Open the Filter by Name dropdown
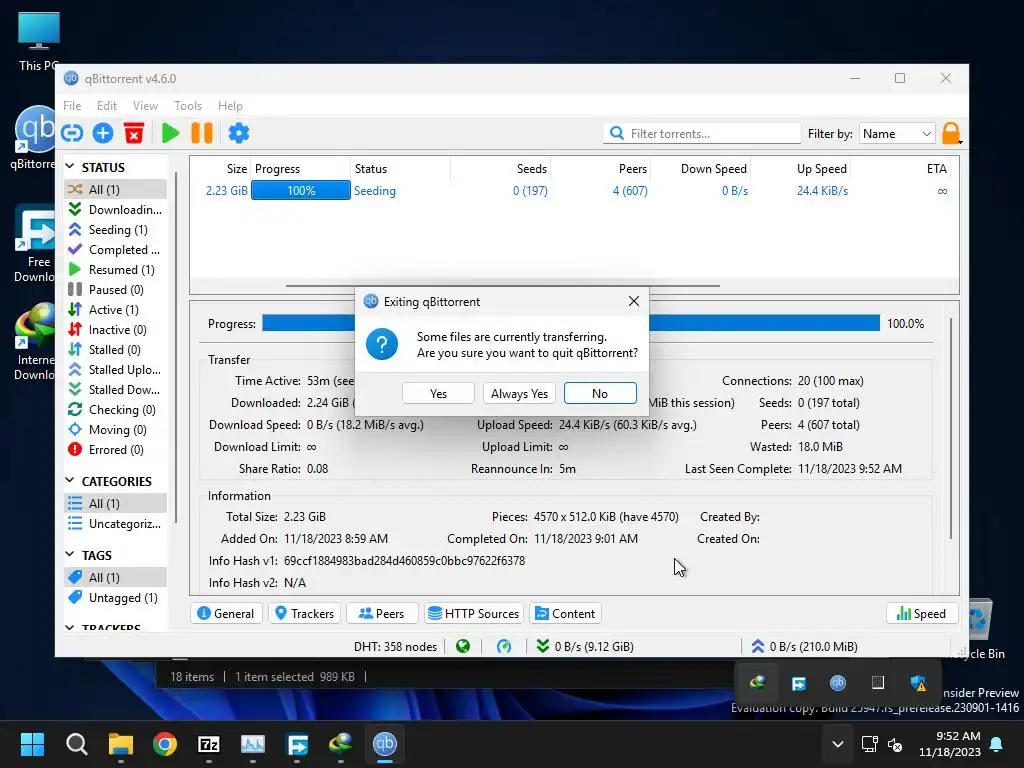Image resolution: width=1024 pixels, height=768 pixels. click(897, 133)
